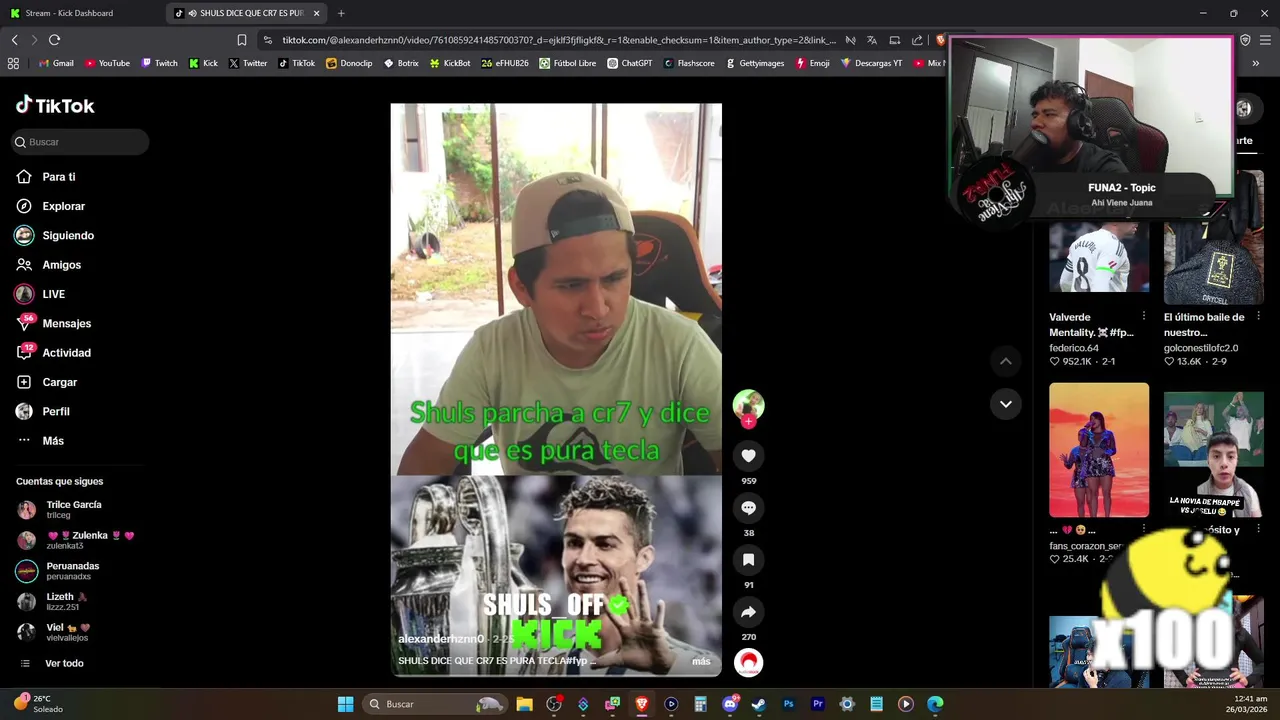Open Explorar section

pyautogui.click(x=63, y=206)
